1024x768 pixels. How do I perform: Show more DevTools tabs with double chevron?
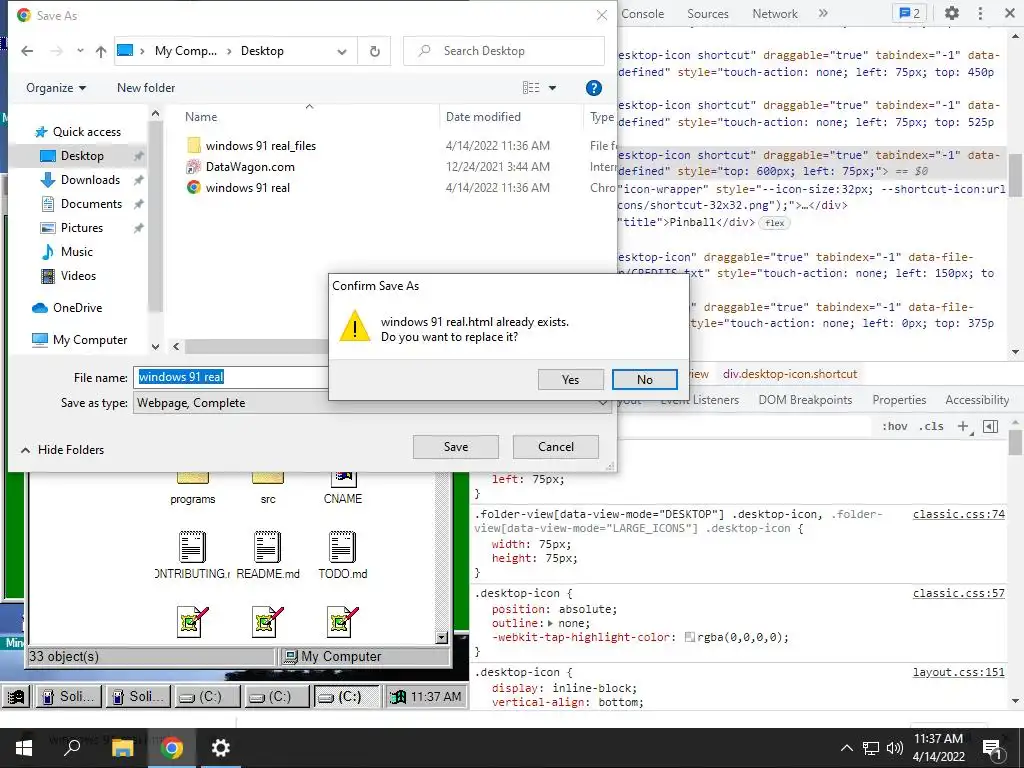coord(823,13)
